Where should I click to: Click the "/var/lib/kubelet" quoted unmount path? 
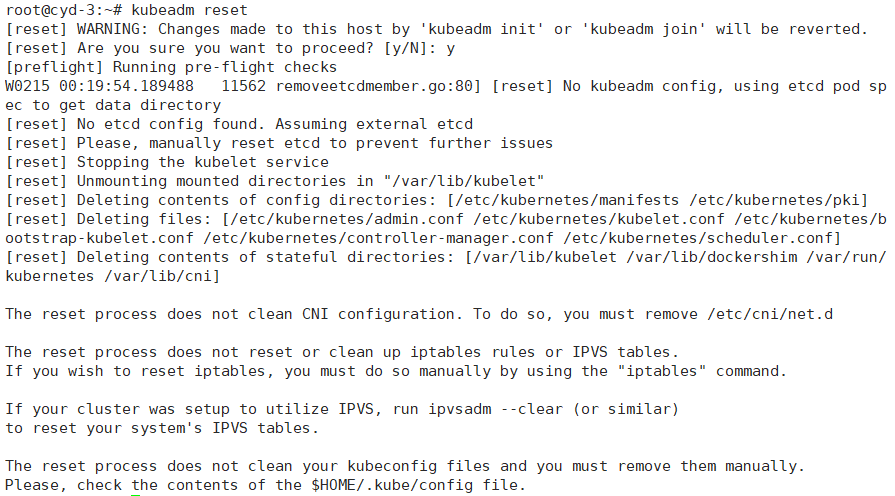[x=464, y=181]
